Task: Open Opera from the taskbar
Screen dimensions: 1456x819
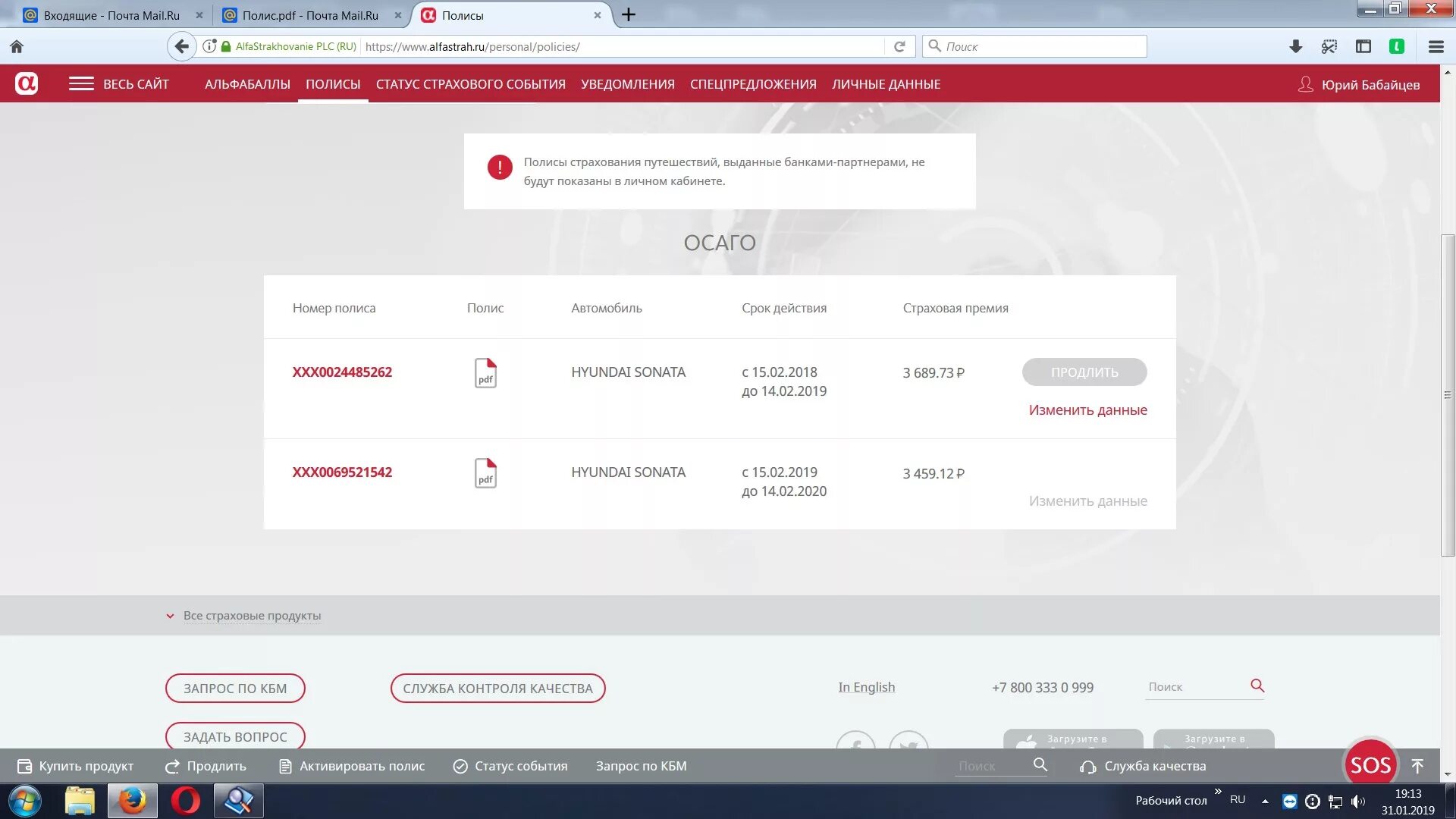Action: click(x=186, y=801)
